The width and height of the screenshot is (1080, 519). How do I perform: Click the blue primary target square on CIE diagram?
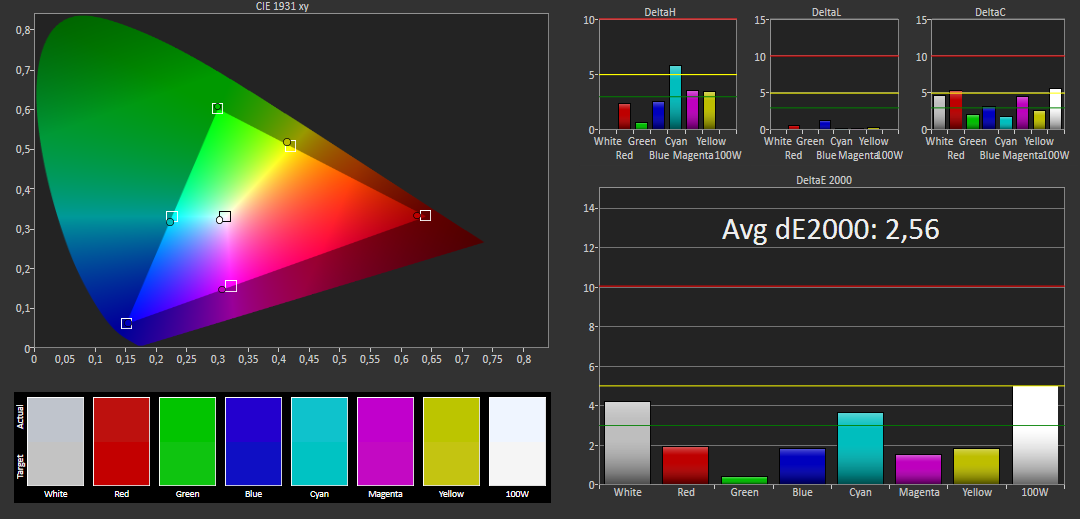[127, 324]
